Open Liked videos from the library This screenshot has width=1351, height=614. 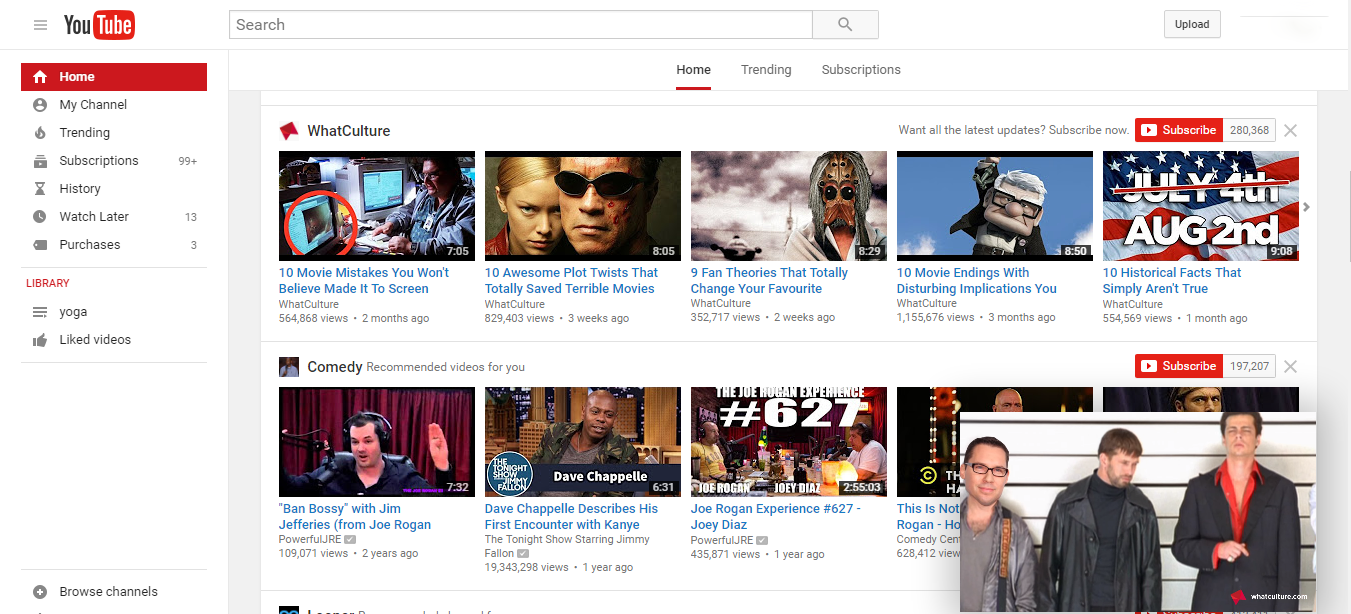(x=95, y=340)
